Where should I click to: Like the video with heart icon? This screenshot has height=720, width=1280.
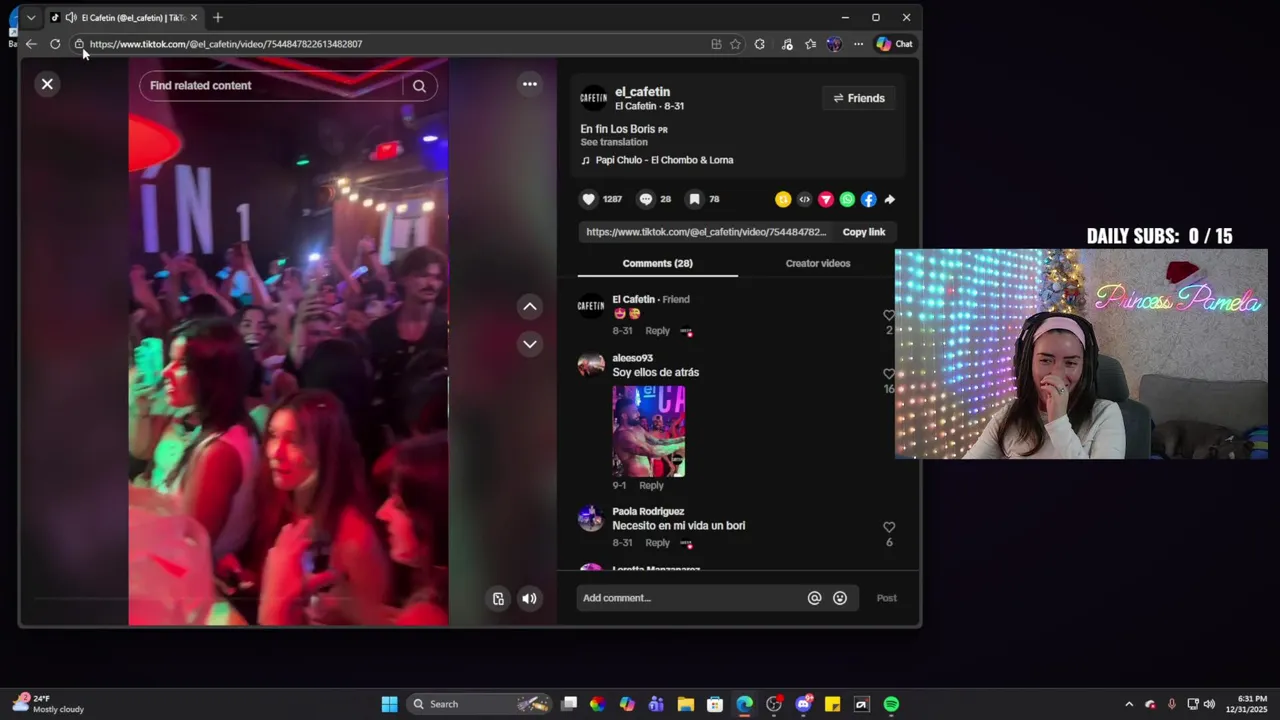coord(588,199)
